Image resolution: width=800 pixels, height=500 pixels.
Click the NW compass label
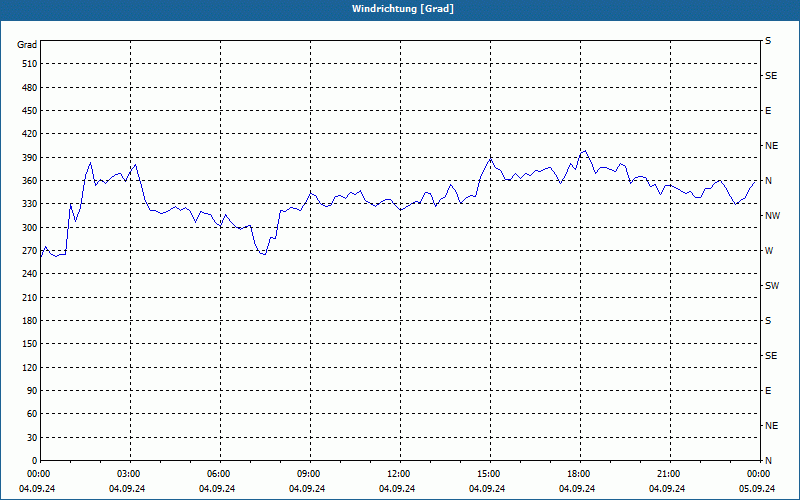click(772, 216)
